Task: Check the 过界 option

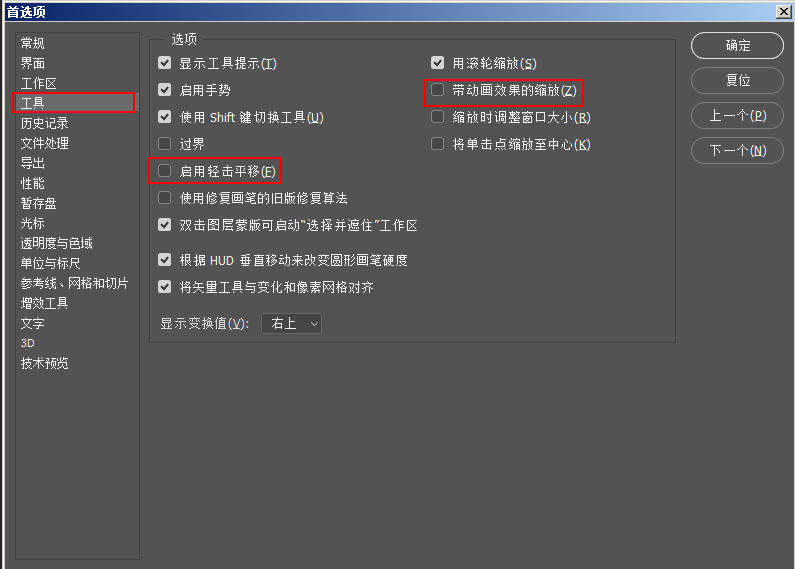Action: [165, 144]
